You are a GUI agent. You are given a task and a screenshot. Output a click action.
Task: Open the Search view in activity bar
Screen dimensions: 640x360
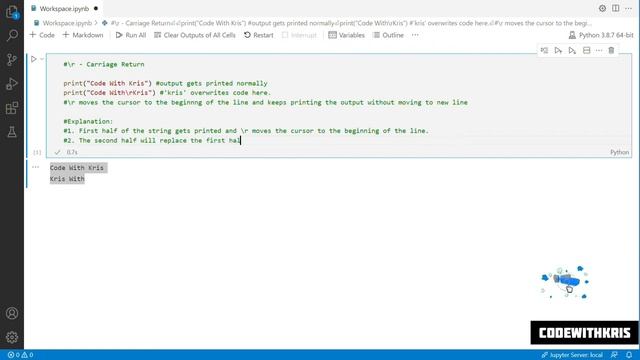pyautogui.click(x=12, y=36)
